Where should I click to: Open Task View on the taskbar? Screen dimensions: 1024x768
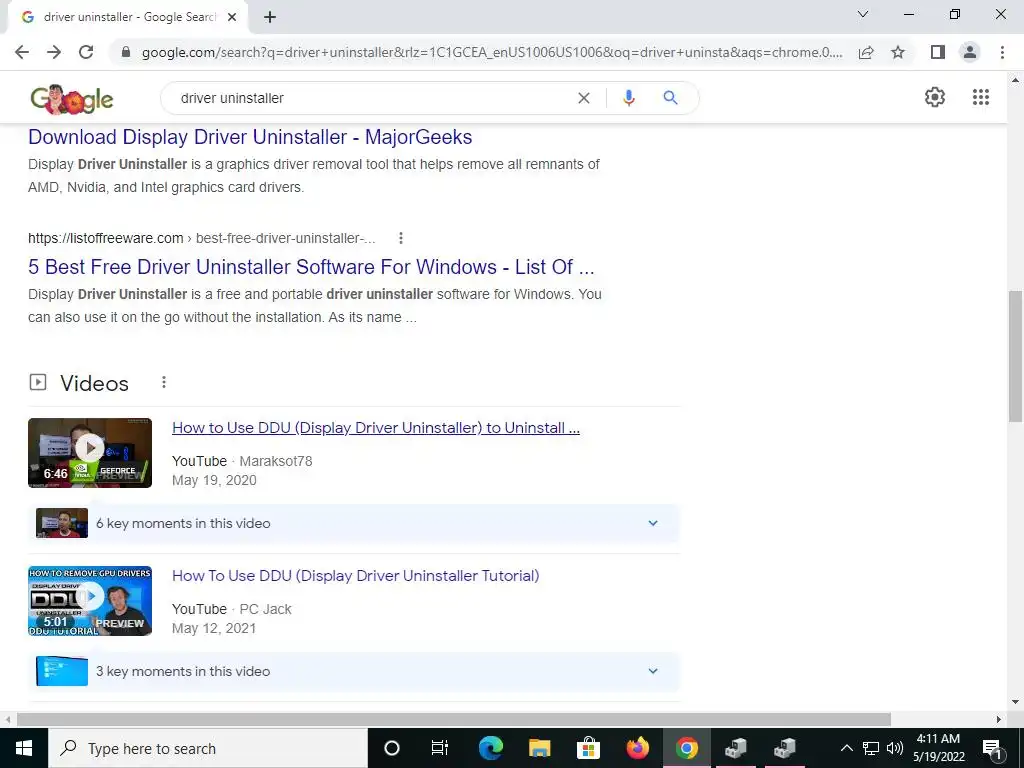[x=440, y=748]
